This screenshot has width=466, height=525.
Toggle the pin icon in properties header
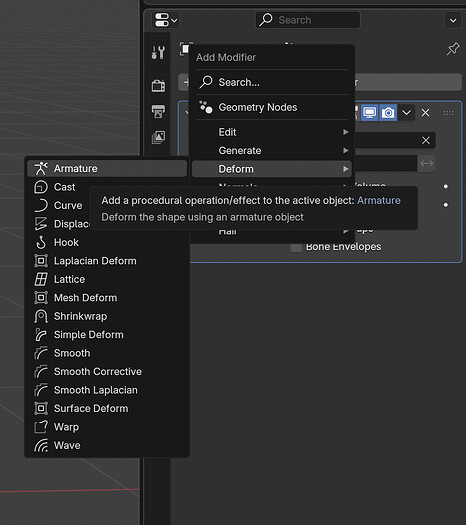click(x=453, y=49)
